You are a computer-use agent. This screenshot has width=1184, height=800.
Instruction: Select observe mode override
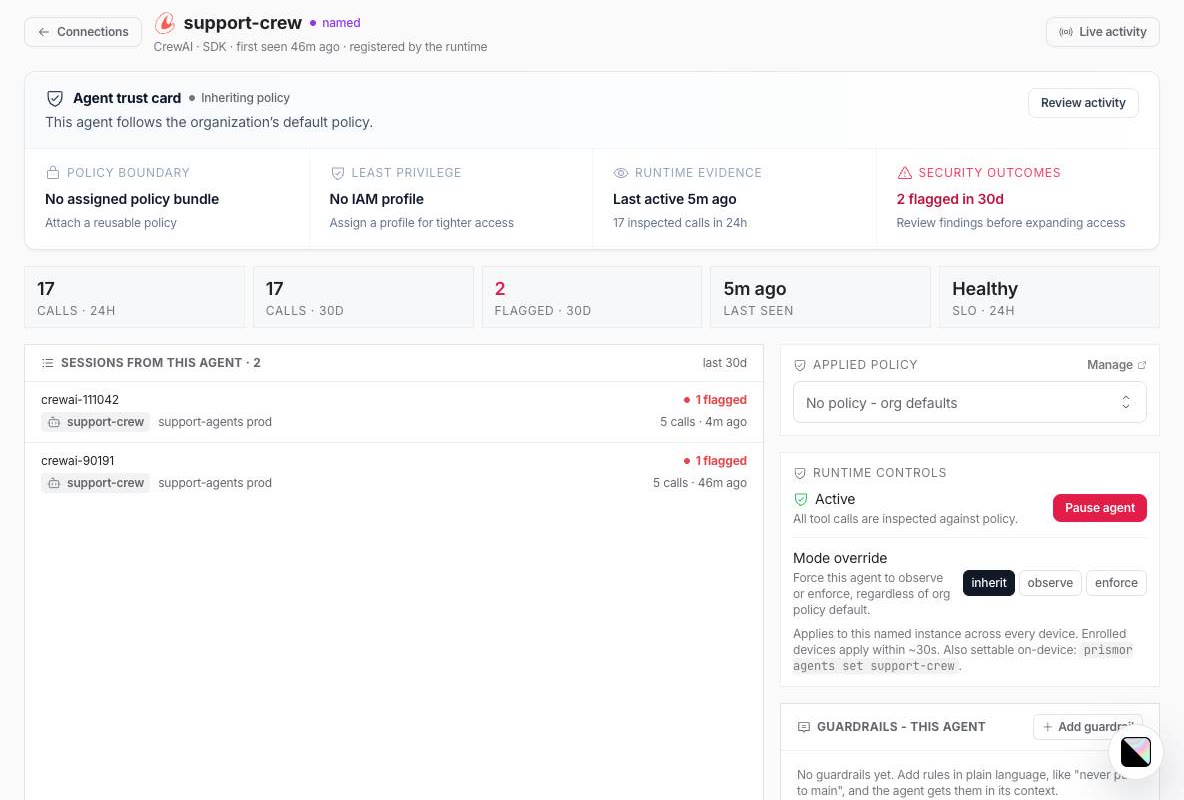click(1050, 583)
